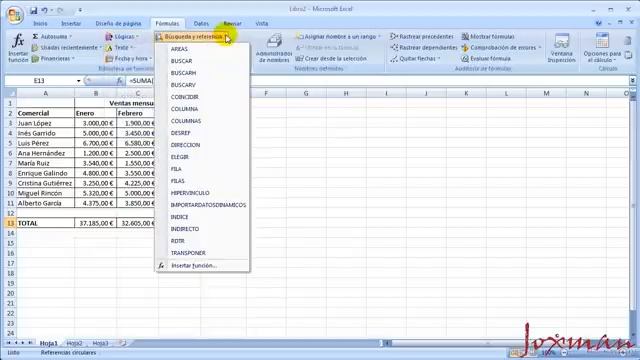Screen dimensions: 640x360
Task: Select COINCIDIR function from menu
Action: [x=203, y=97]
